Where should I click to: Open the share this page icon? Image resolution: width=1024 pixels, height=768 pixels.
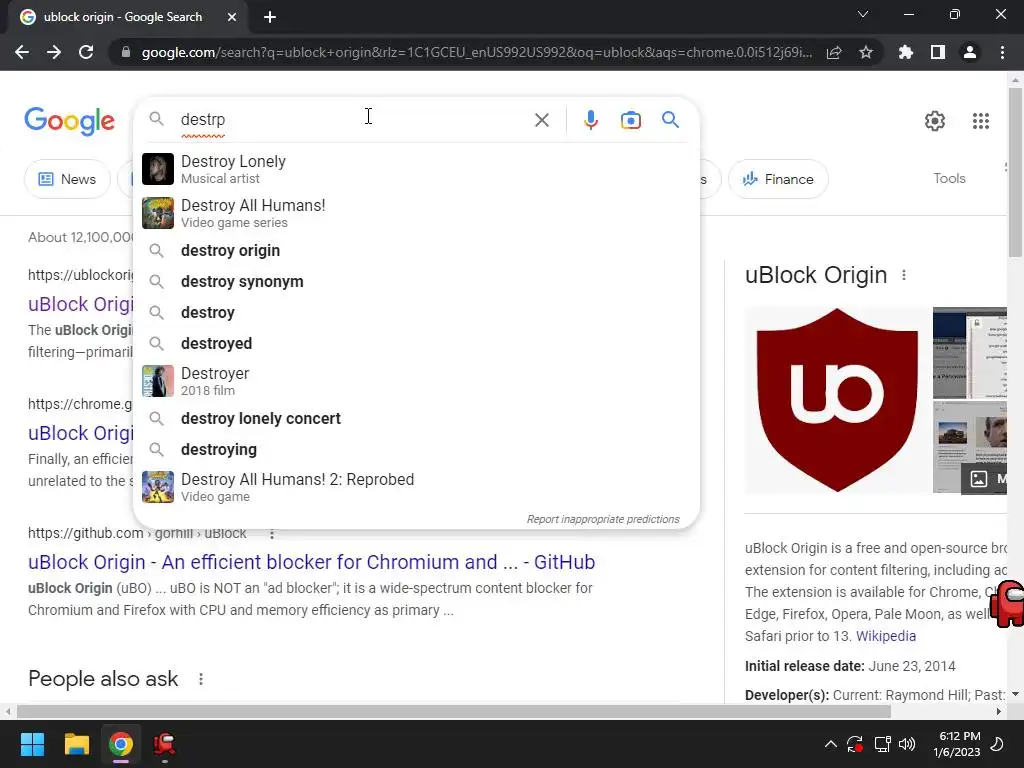pos(834,52)
